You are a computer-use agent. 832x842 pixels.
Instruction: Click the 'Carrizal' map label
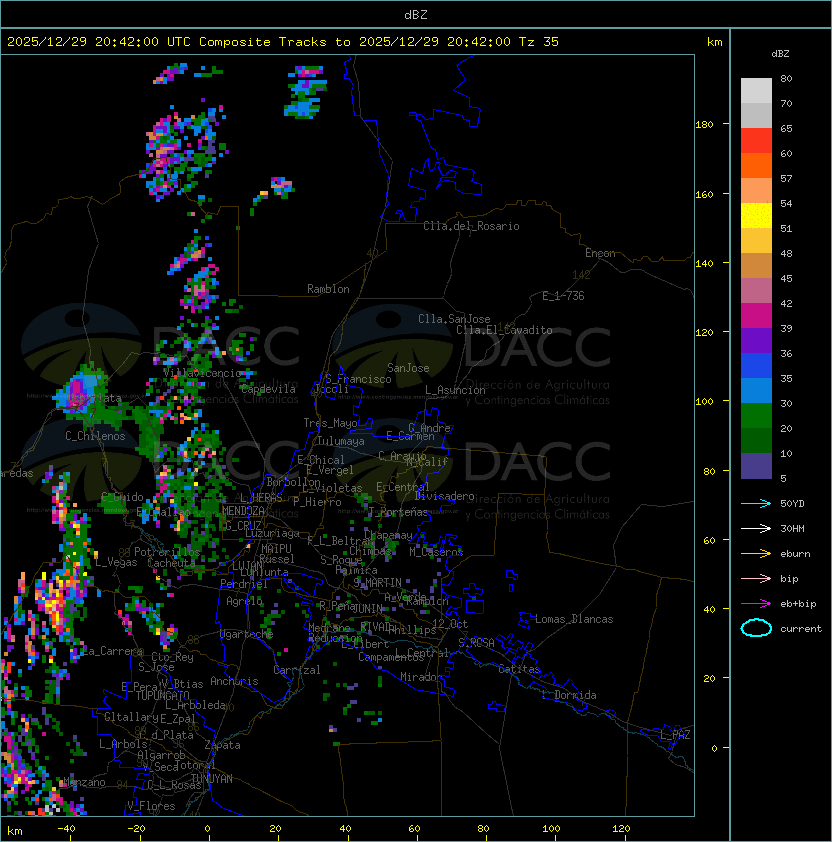click(296, 670)
